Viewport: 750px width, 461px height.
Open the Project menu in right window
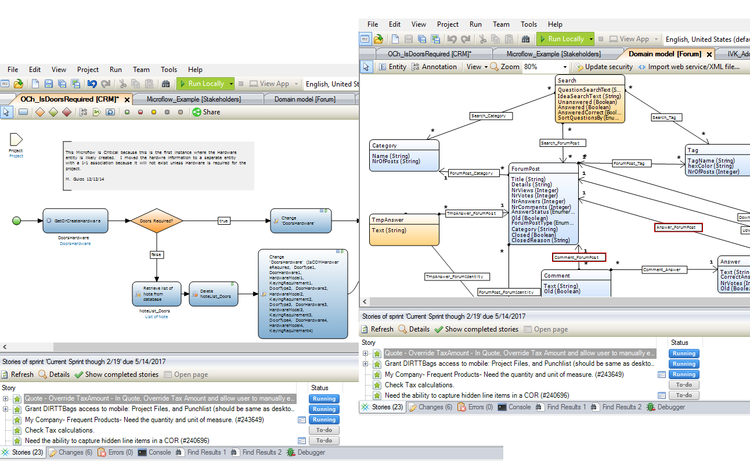(448, 23)
